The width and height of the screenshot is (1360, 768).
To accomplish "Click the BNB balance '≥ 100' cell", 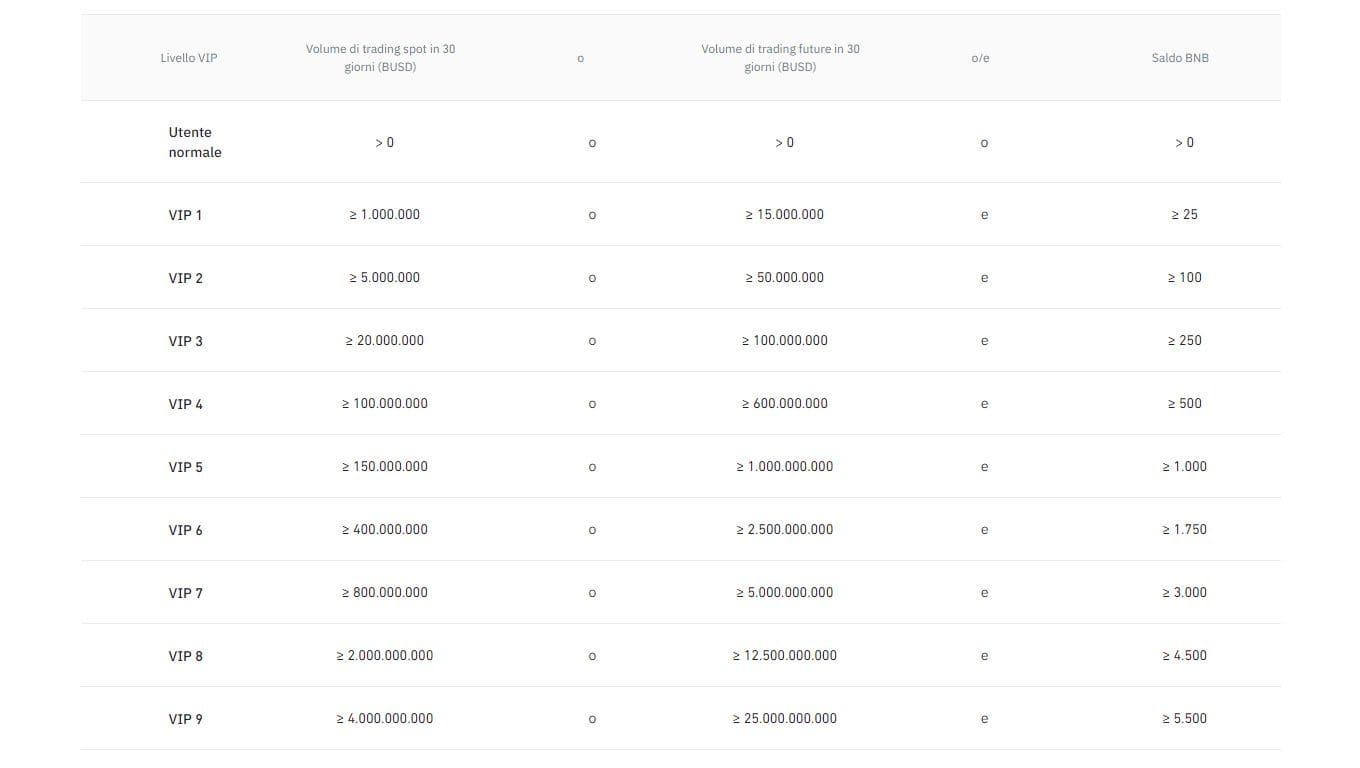I will point(1185,277).
